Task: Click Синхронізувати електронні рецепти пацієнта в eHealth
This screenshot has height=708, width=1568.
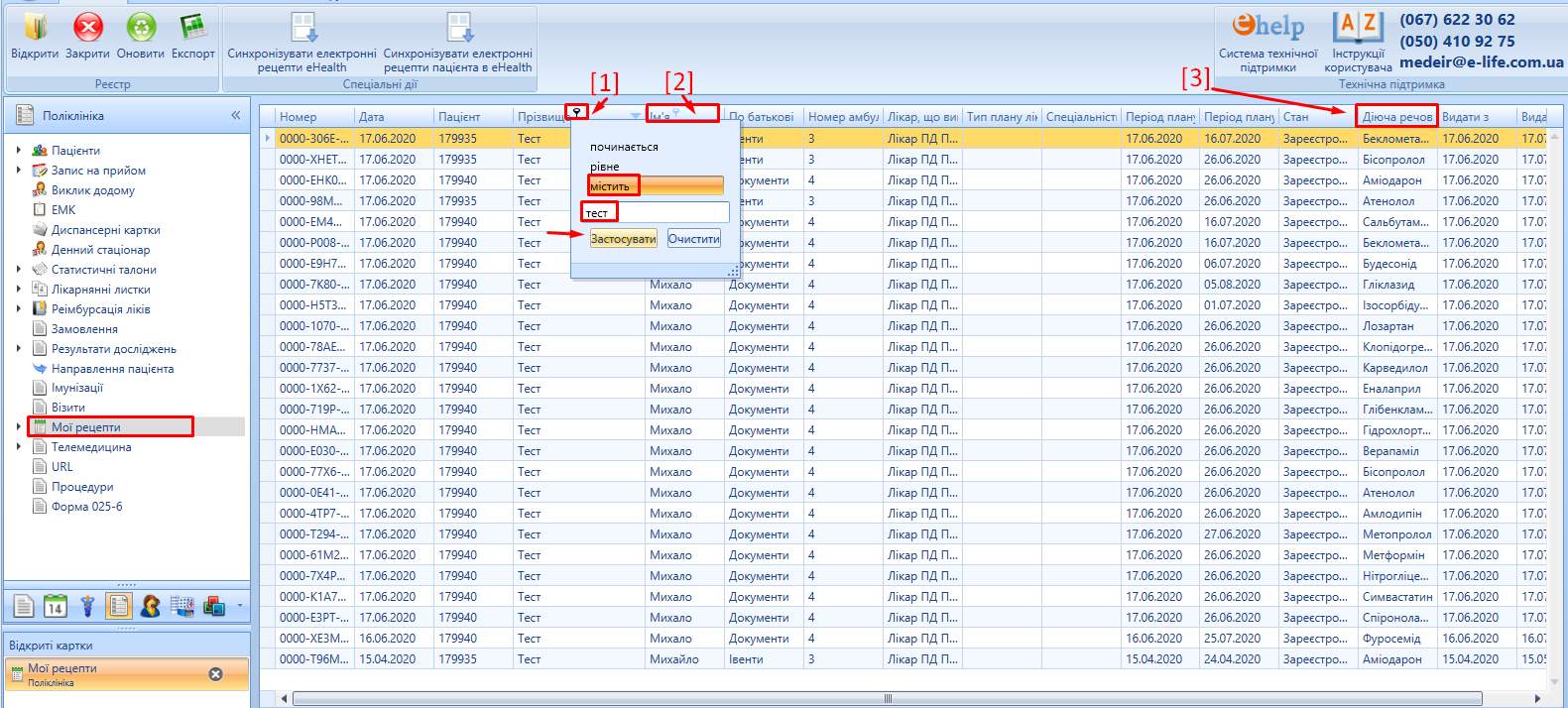Action: [458, 42]
